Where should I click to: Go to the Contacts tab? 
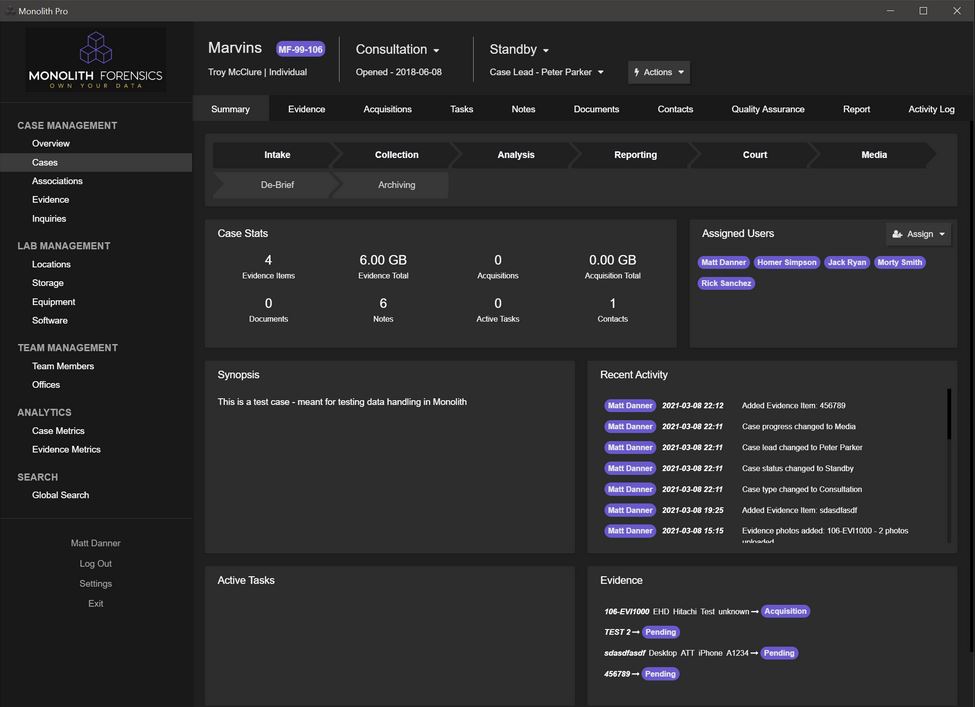tap(675, 109)
